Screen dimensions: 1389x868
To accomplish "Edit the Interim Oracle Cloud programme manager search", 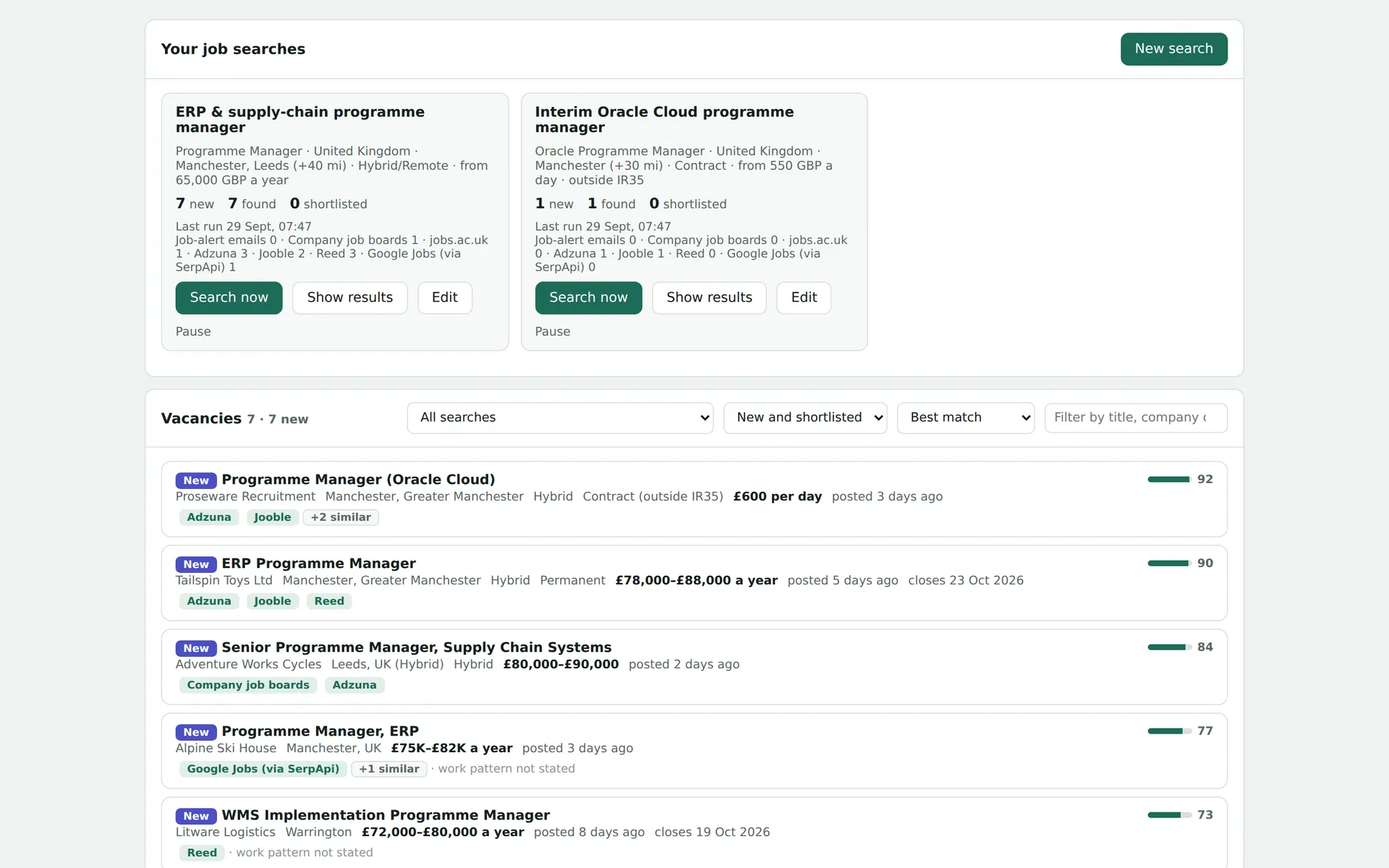I will click(x=804, y=297).
